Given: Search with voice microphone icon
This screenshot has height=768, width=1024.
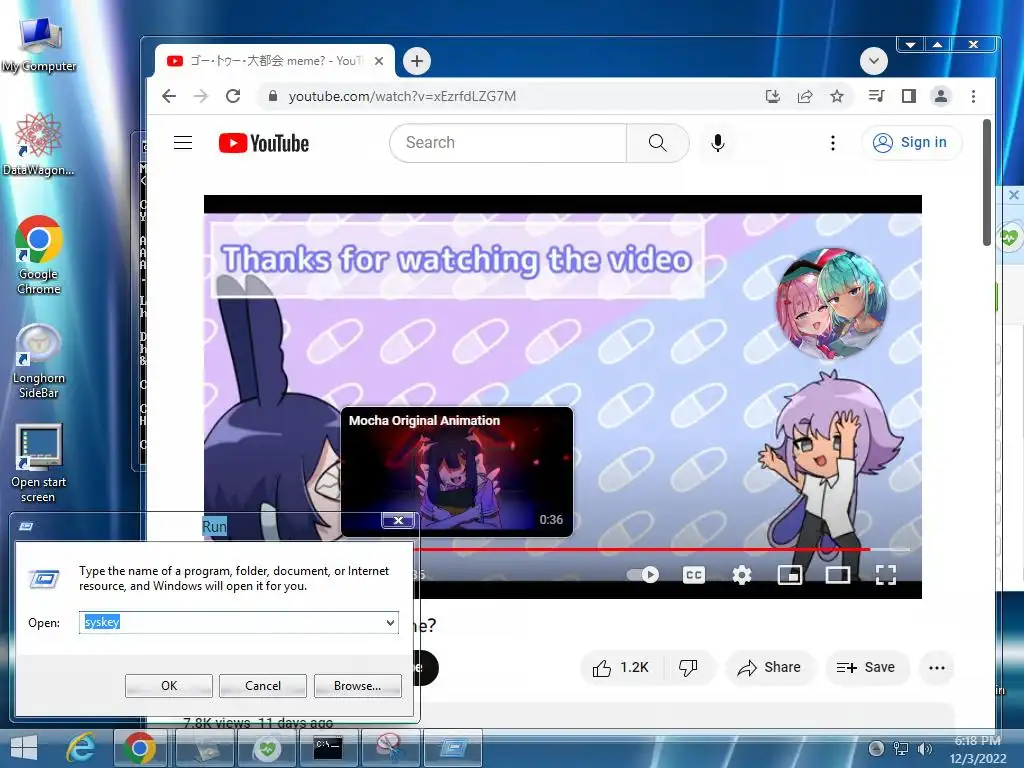Looking at the screenshot, I should pos(718,142).
